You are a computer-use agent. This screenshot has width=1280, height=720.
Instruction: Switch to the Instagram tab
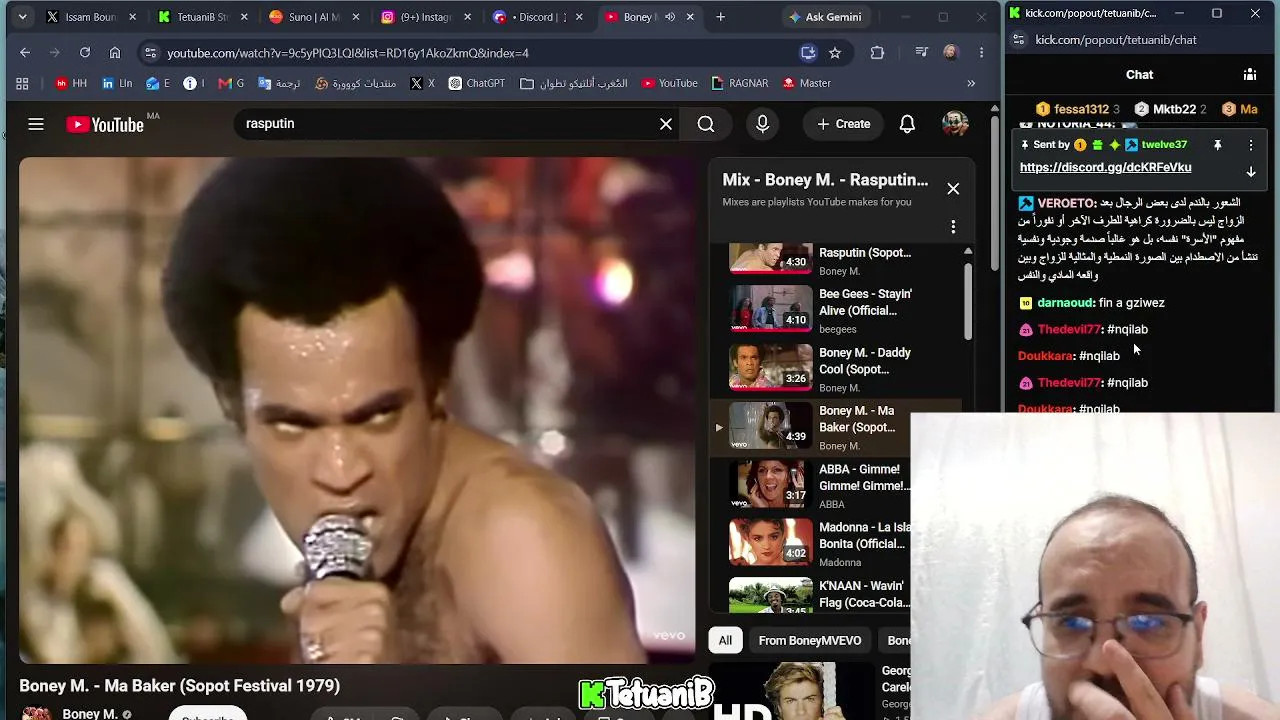click(x=424, y=17)
